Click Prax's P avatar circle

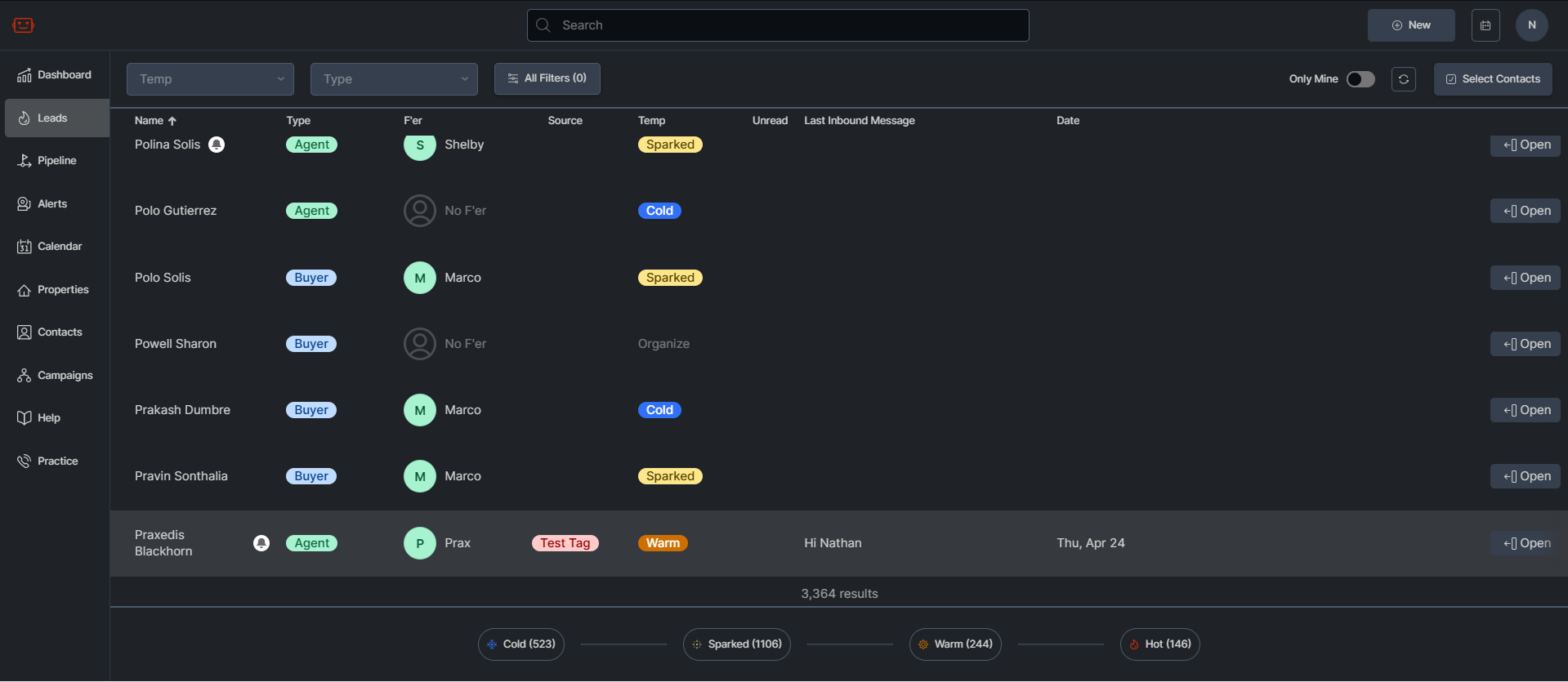pos(419,543)
